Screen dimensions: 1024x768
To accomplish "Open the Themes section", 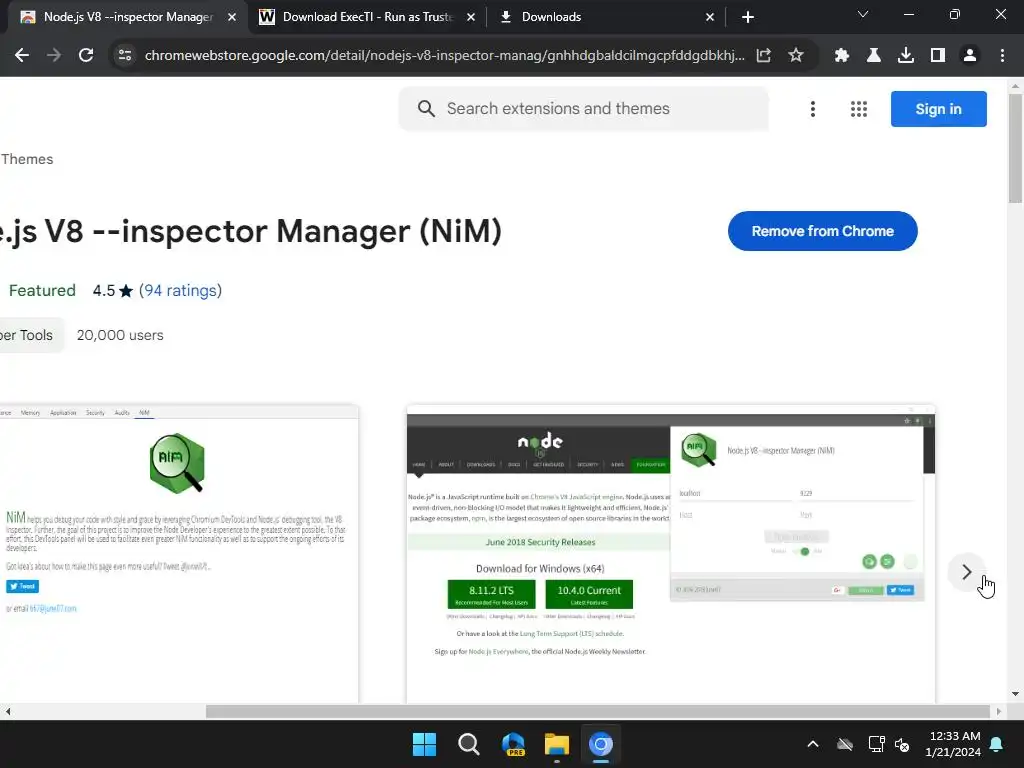I will [x=27, y=159].
